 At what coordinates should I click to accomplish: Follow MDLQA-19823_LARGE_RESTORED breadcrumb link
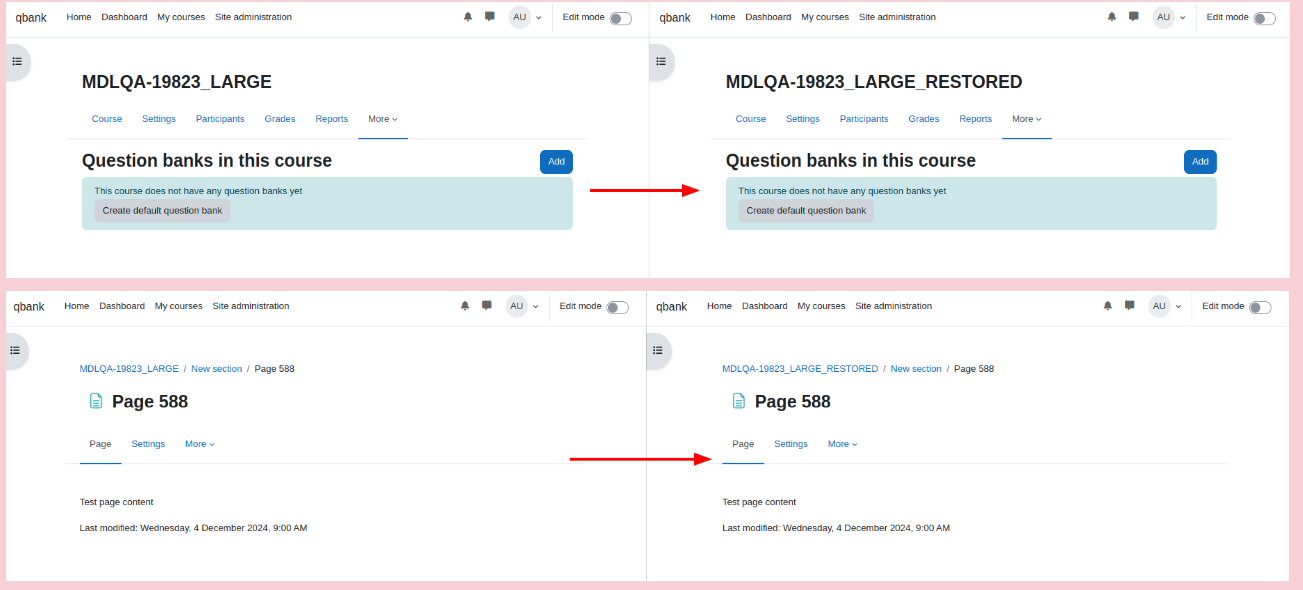[x=800, y=369]
